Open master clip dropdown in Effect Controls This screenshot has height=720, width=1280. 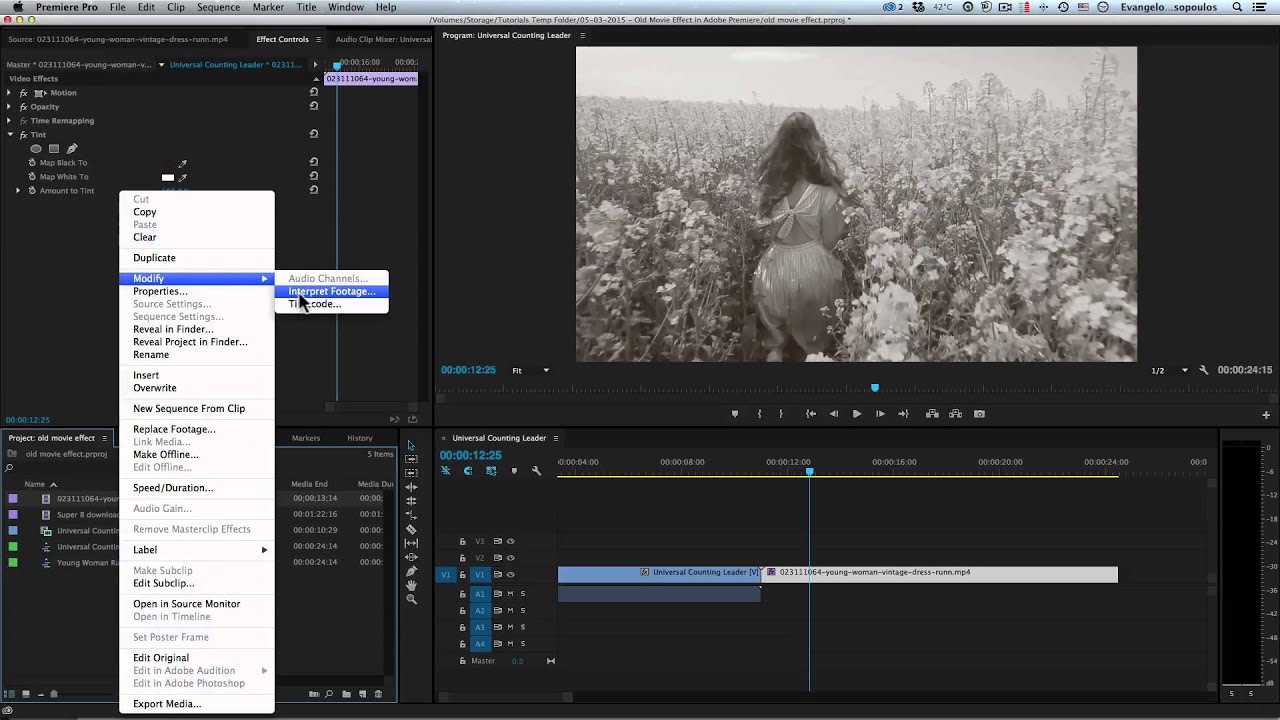coord(160,65)
